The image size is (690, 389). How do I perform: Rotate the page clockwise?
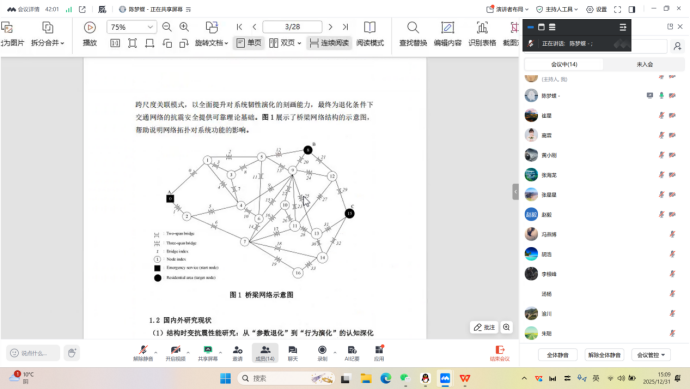[x=184, y=43]
